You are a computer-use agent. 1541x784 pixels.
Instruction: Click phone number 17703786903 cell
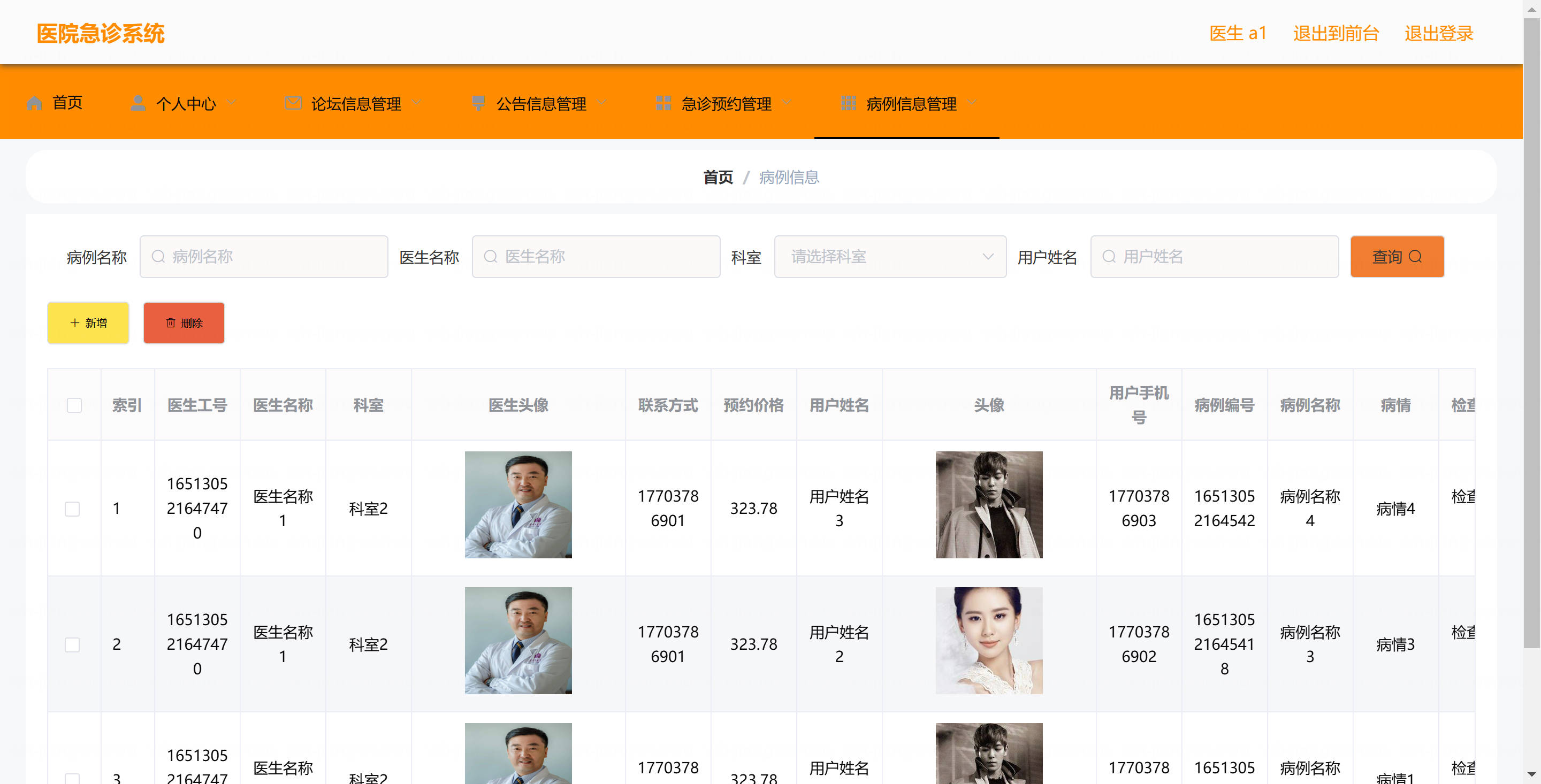click(1139, 508)
